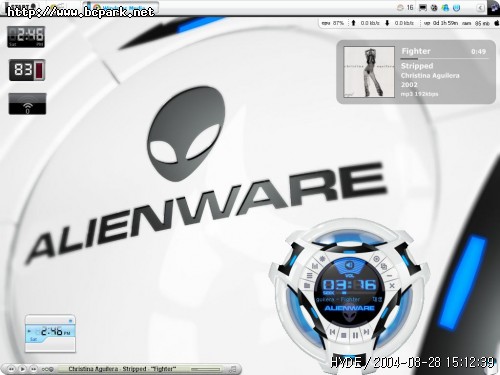Click the icon at the top right corner
This screenshot has height=375, width=500.
(493, 7)
